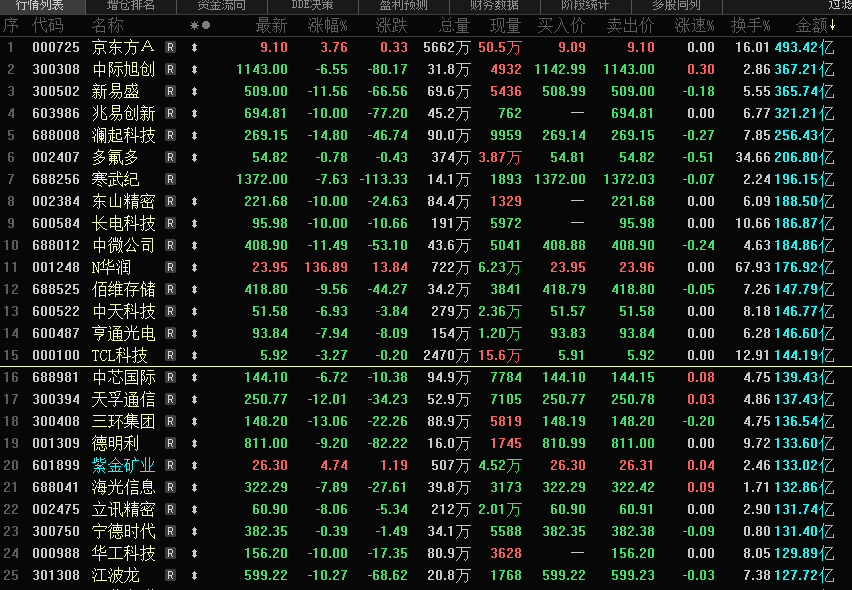Image resolution: width=852 pixels, height=590 pixels.
Task: Click volume 5662万 for 京东方A
Action: click(446, 48)
